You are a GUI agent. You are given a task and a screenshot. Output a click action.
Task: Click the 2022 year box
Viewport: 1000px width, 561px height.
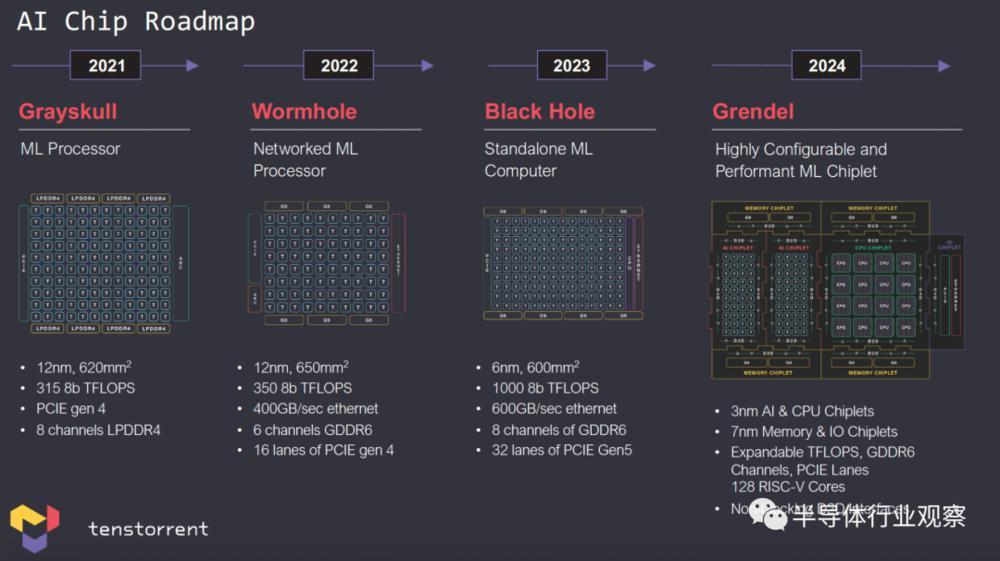(x=338, y=65)
